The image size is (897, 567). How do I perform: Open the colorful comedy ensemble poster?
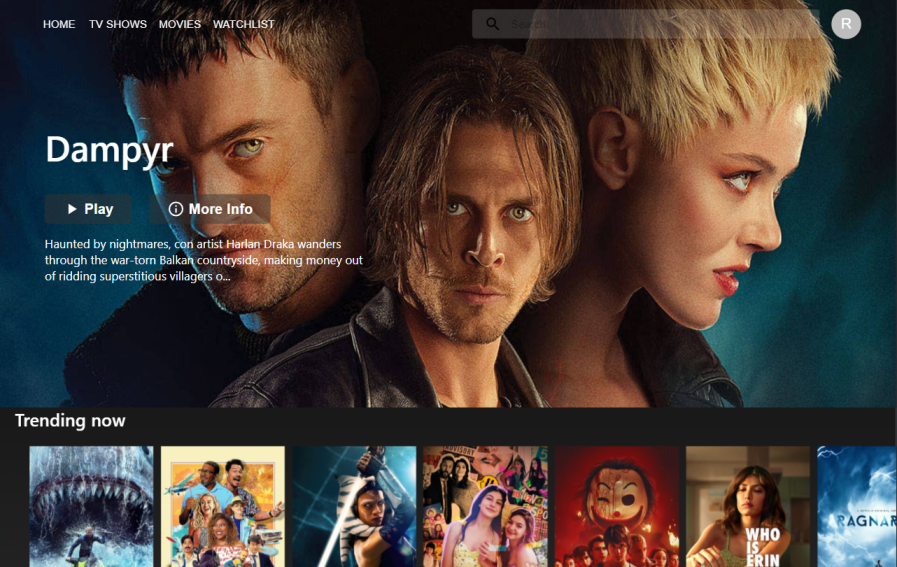[x=223, y=506]
